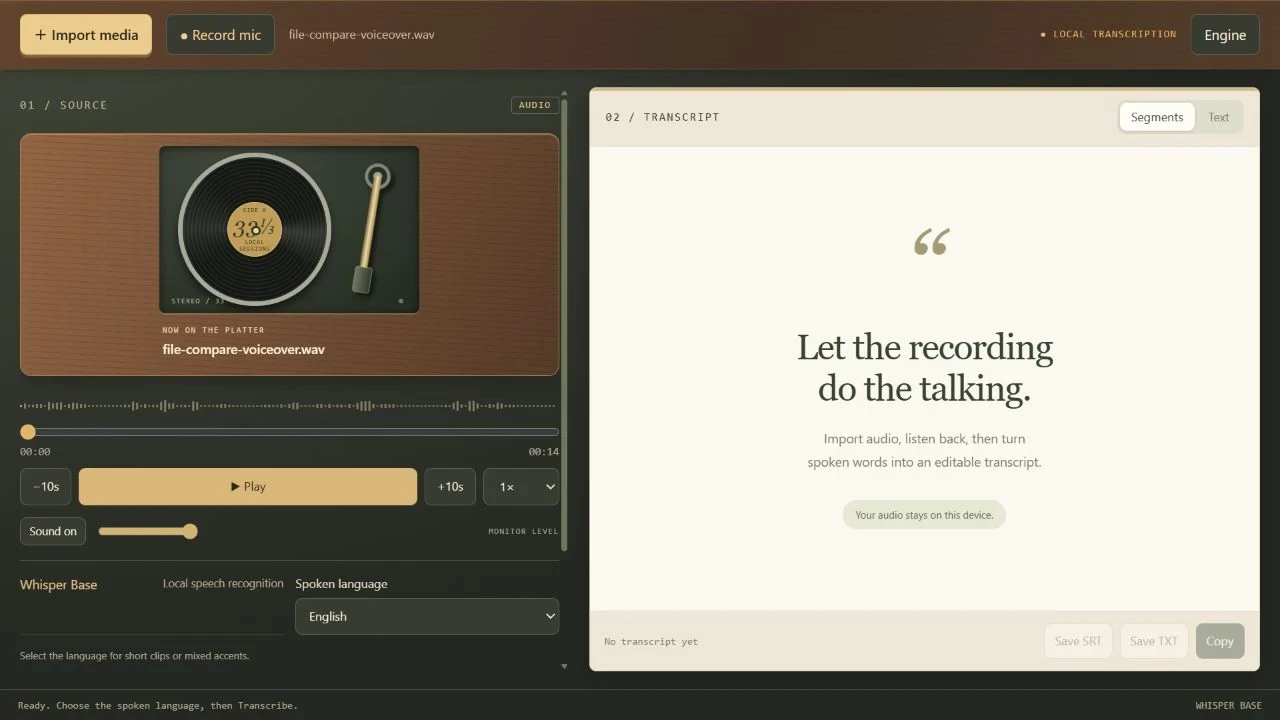Open the Engine settings button
The width and height of the screenshot is (1280, 720).
1225,35
